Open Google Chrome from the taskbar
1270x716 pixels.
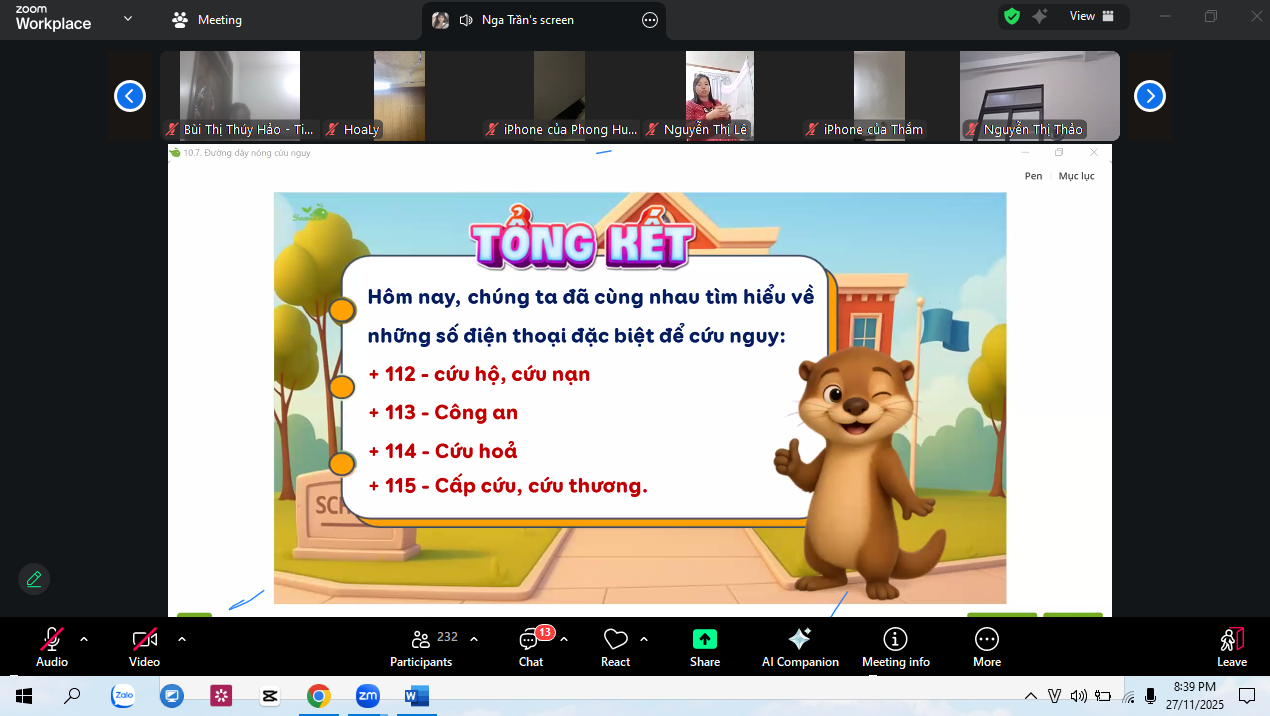pos(319,696)
